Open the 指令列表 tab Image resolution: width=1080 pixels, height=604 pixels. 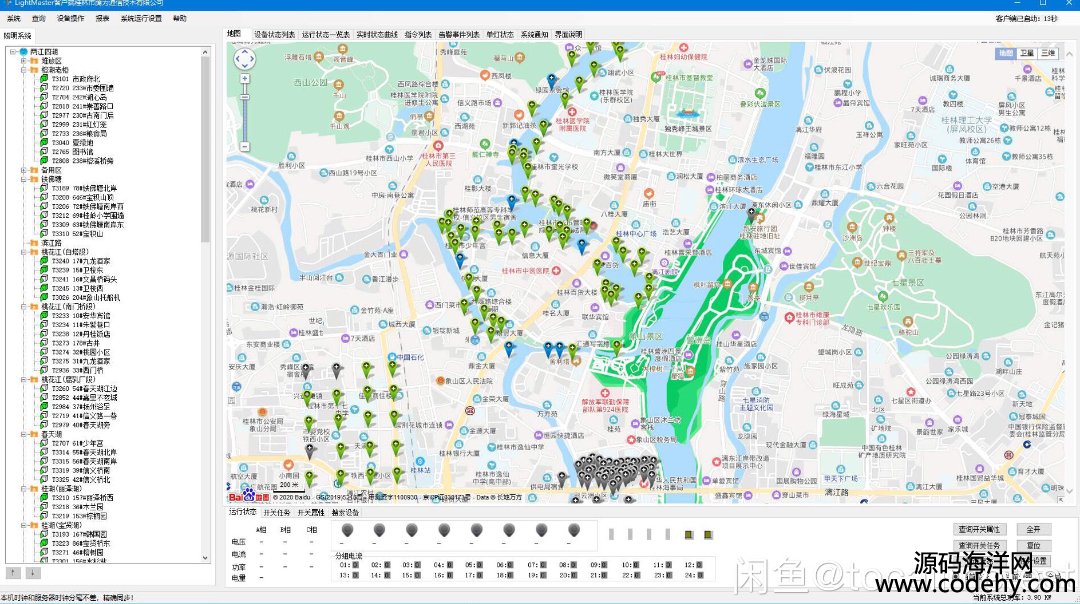coord(417,34)
